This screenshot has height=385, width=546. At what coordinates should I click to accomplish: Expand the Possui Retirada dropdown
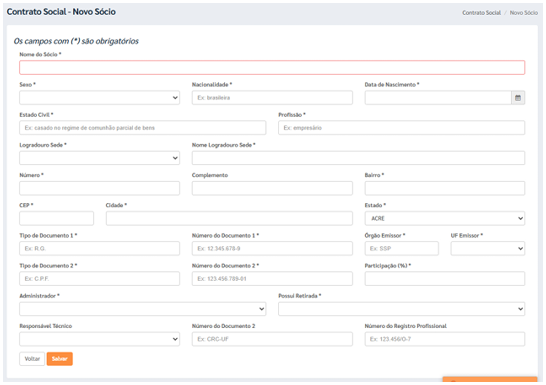click(401, 309)
